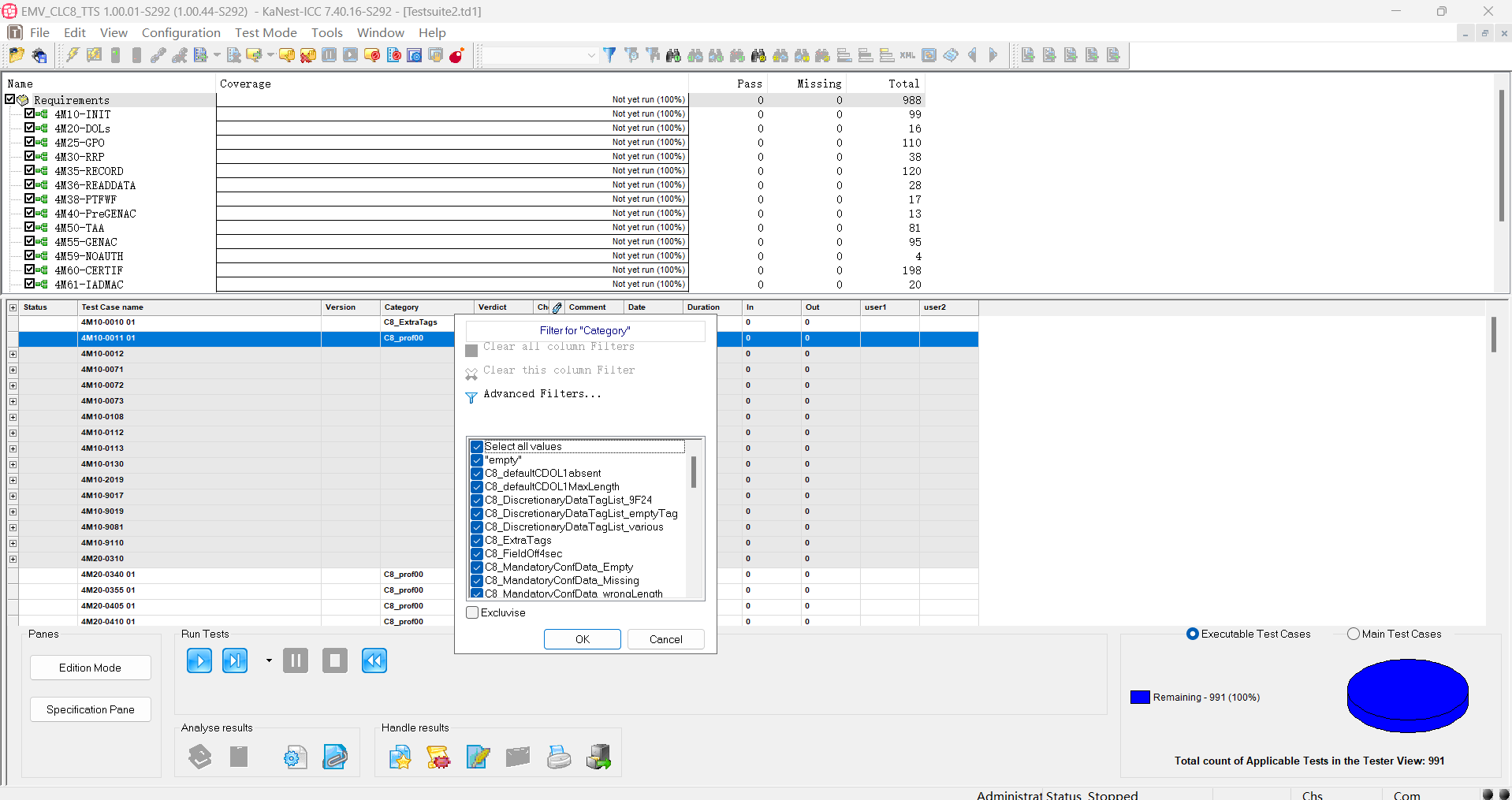Click the OK button in filter dialog
The height and width of the screenshot is (800, 1512).
pos(582,639)
